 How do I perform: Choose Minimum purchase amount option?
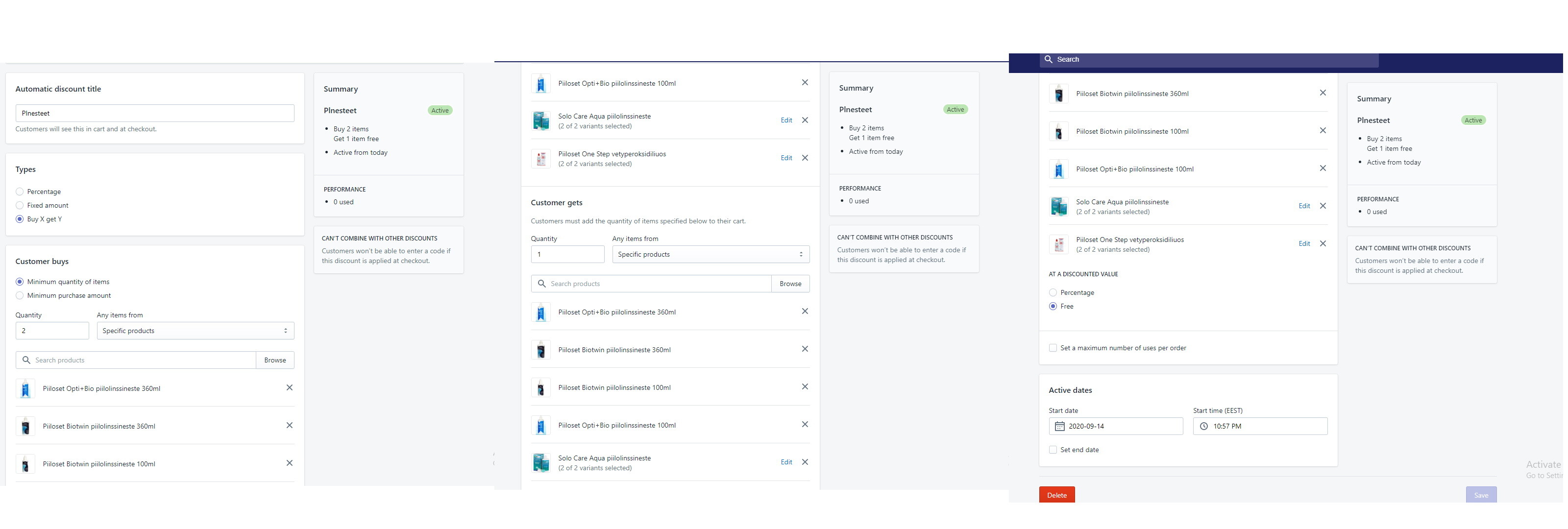[20, 296]
